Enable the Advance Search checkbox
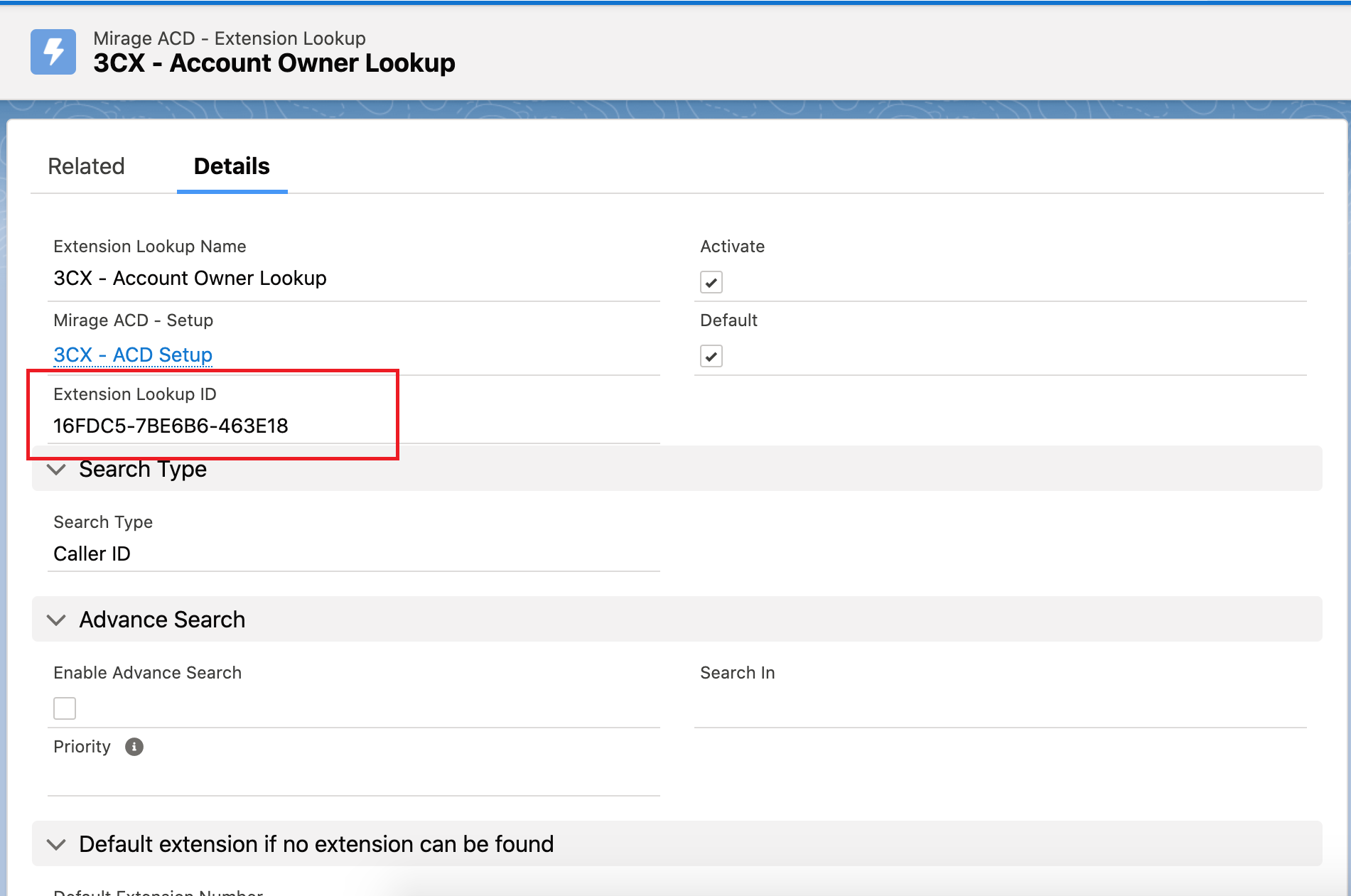 pos(65,708)
